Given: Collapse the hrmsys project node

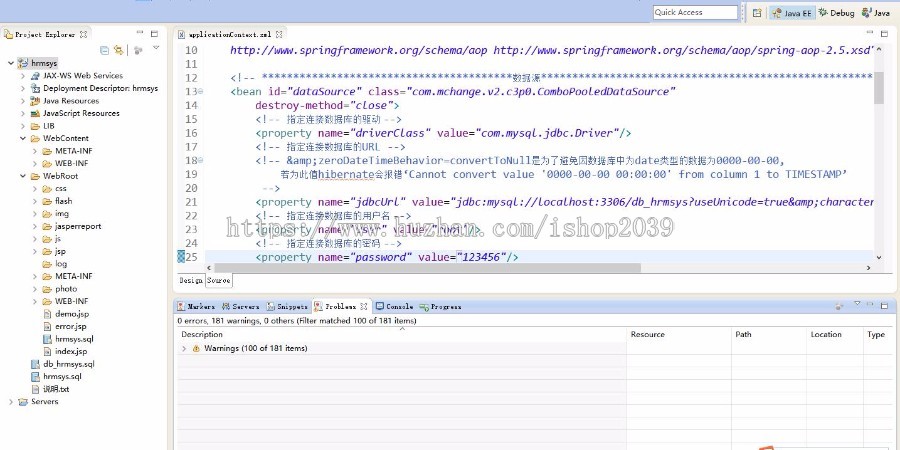Looking at the screenshot, I should pyautogui.click(x=11, y=63).
